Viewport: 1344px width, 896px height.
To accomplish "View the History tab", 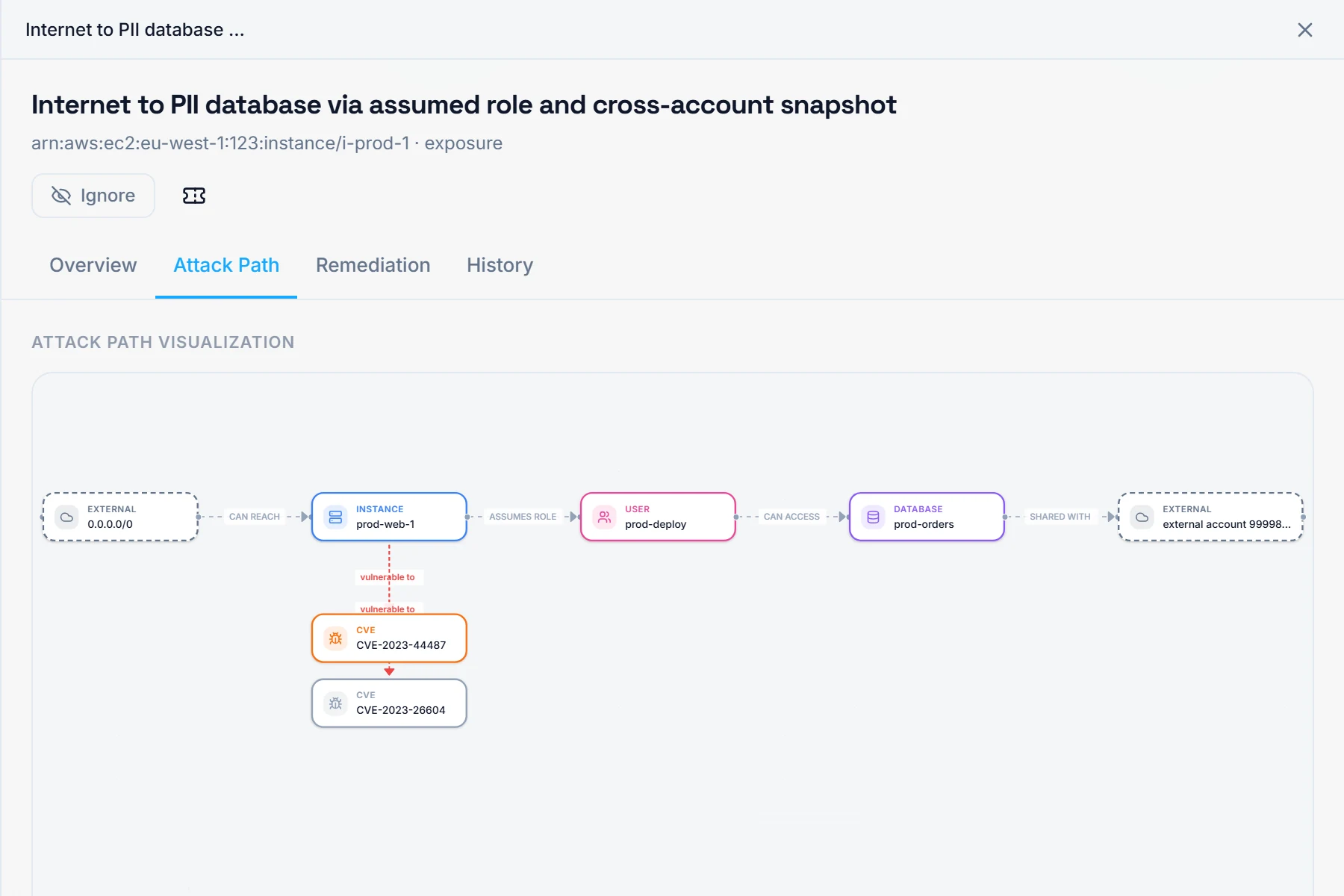I will coord(500,265).
